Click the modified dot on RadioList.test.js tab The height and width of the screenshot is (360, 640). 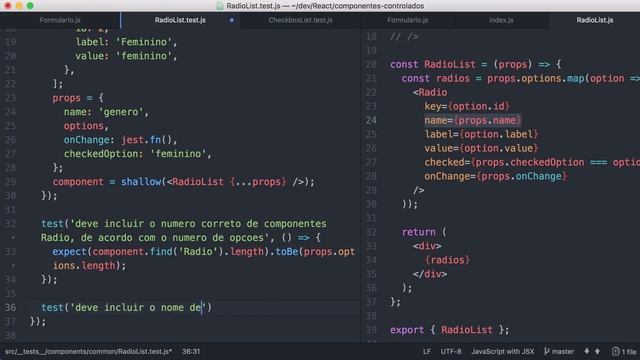point(231,20)
